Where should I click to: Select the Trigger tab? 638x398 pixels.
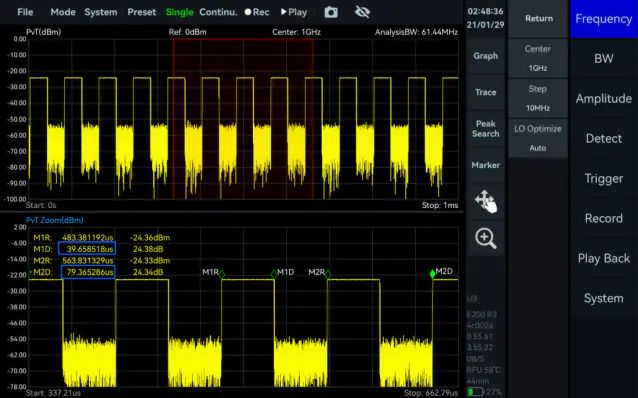(604, 179)
